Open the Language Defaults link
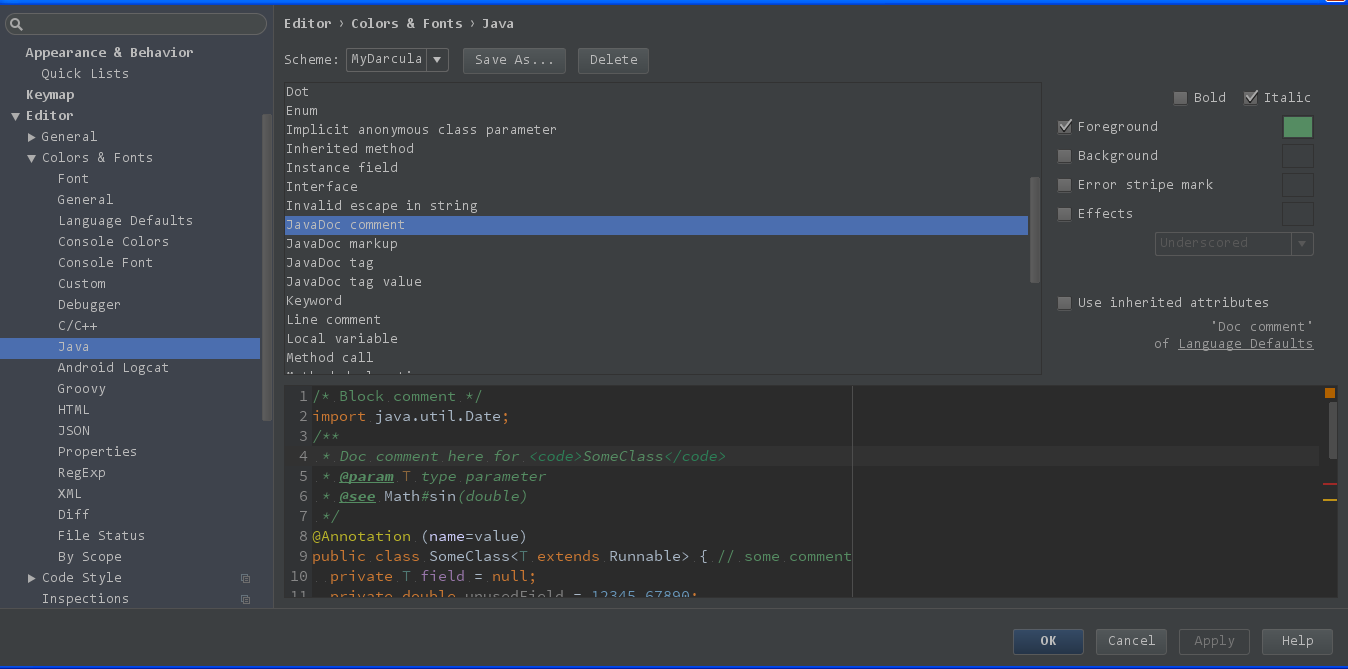The height and width of the screenshot is (669, 1348). [x=1245, y=344]
